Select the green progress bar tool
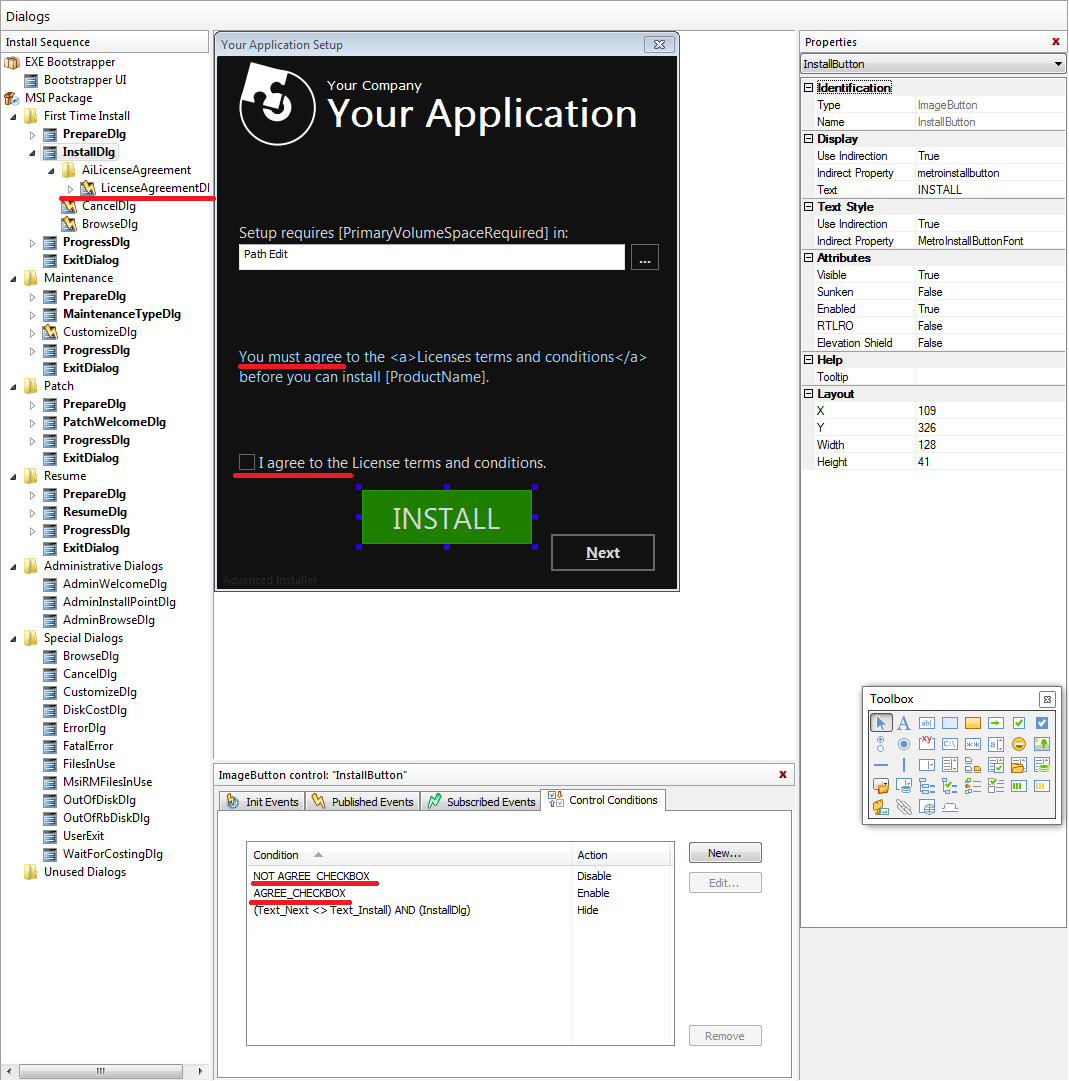The image size is (1069, 1081). [x=1019, y=786]
